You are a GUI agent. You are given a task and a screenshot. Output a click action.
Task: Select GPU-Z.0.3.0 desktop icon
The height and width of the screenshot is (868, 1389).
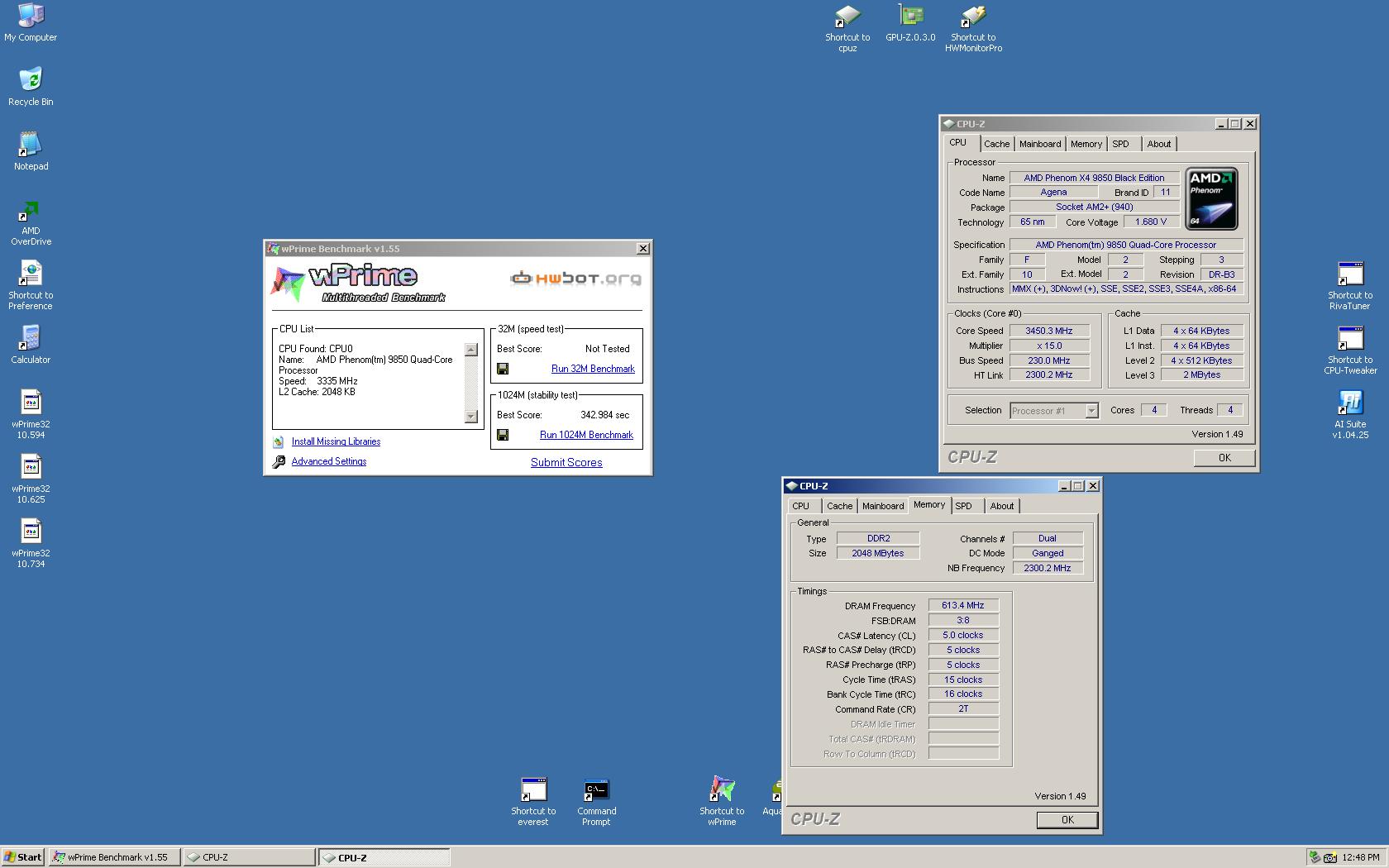pos(910,22)
